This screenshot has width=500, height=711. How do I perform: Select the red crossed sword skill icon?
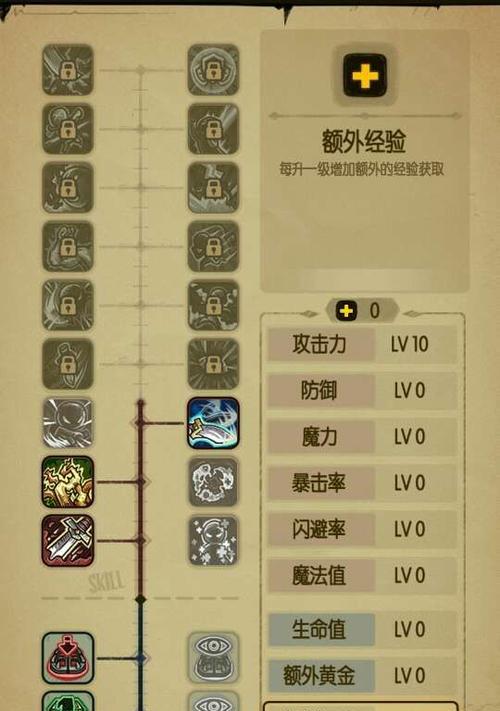pos(68,541)
